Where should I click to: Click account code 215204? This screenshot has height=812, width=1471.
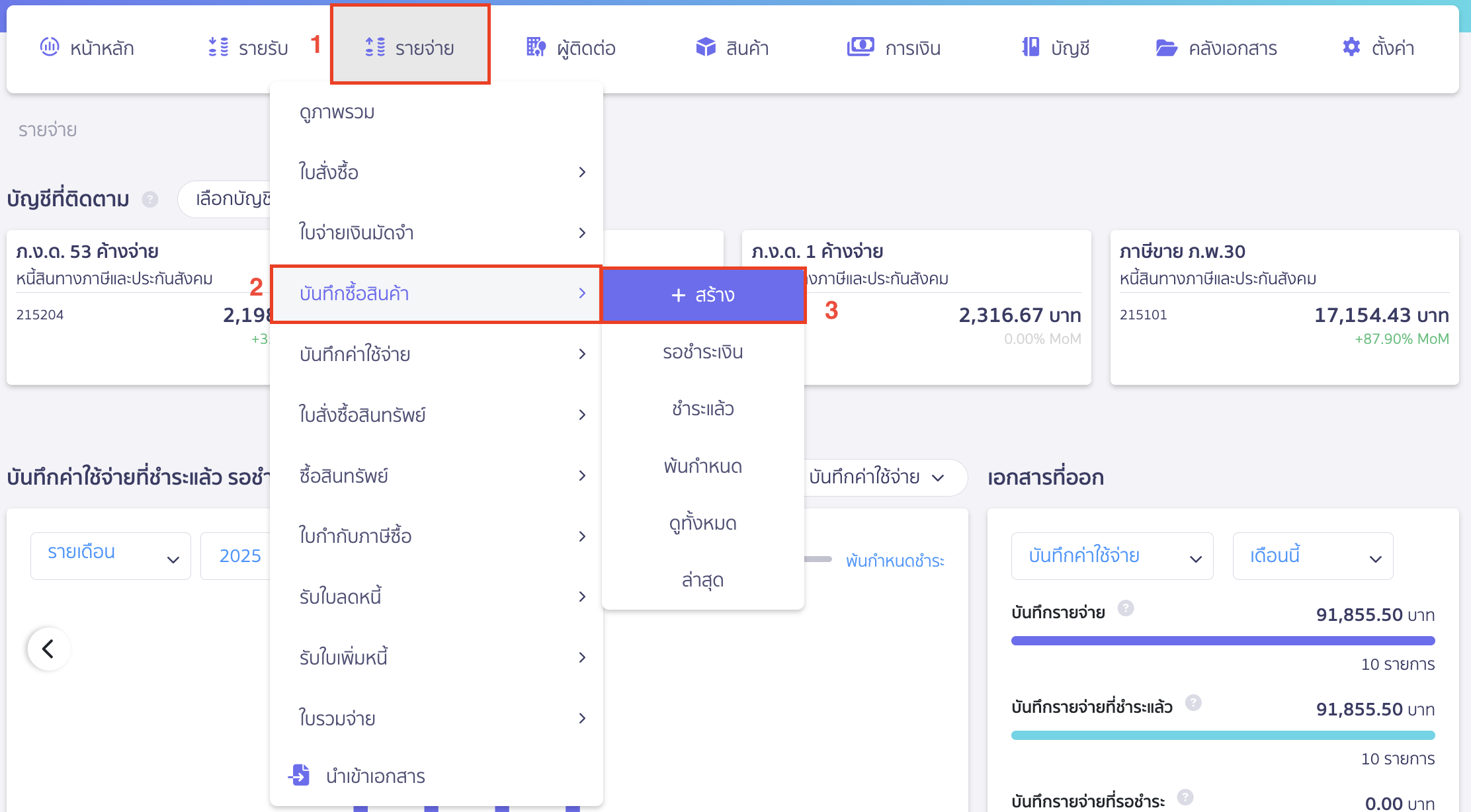click(x=40, y=315)
